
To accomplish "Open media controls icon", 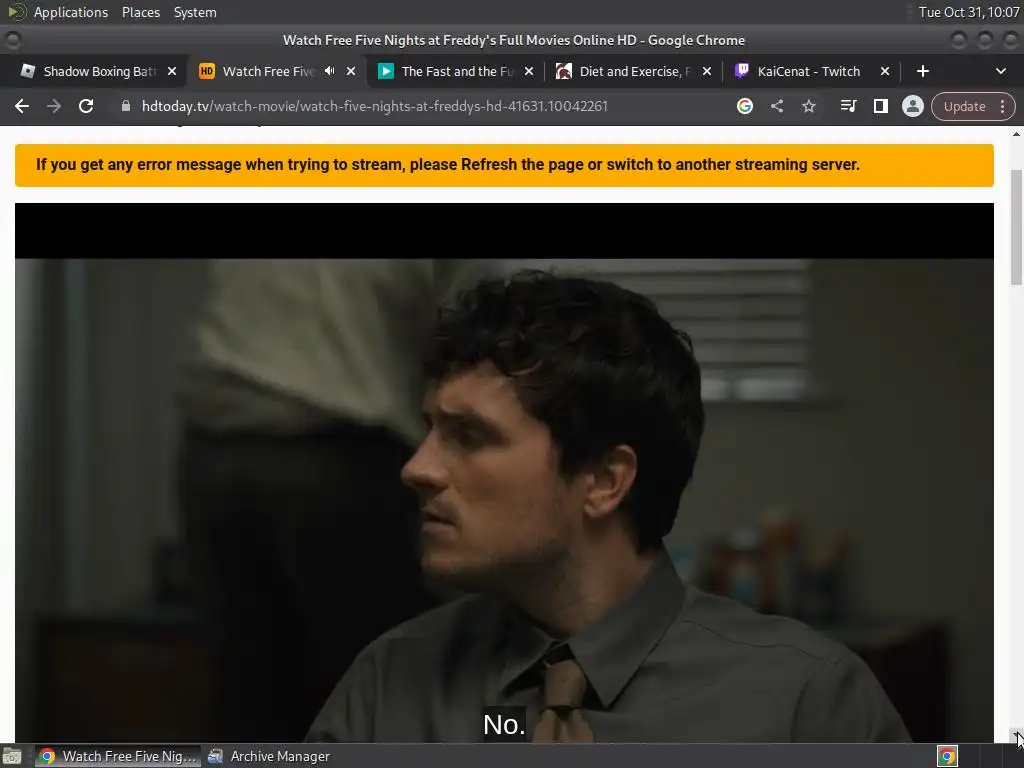I will [x=848, y=106].
